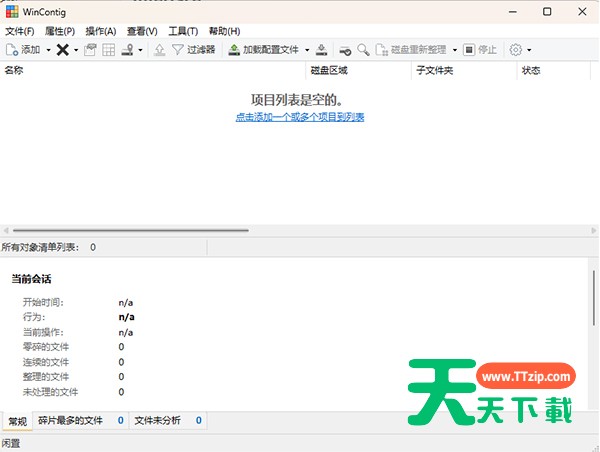Click the horizontal scrollbar thumb
600x452 pixels.
130,230
